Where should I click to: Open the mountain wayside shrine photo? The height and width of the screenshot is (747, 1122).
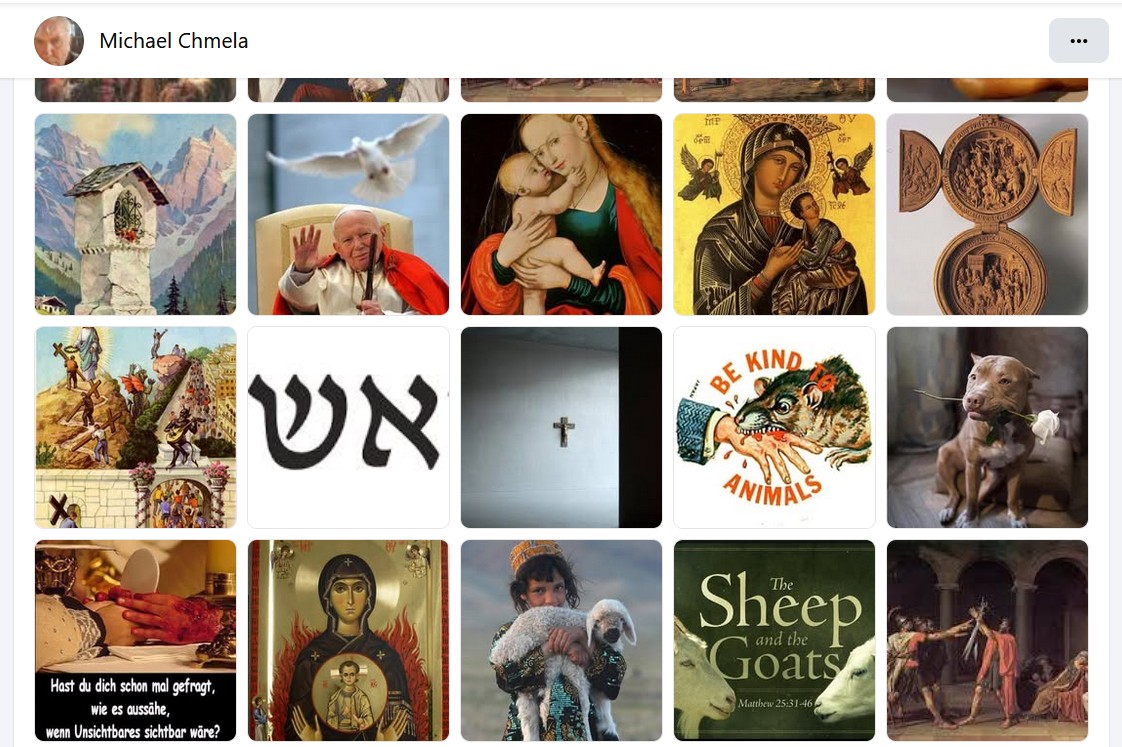pos(135,214)
